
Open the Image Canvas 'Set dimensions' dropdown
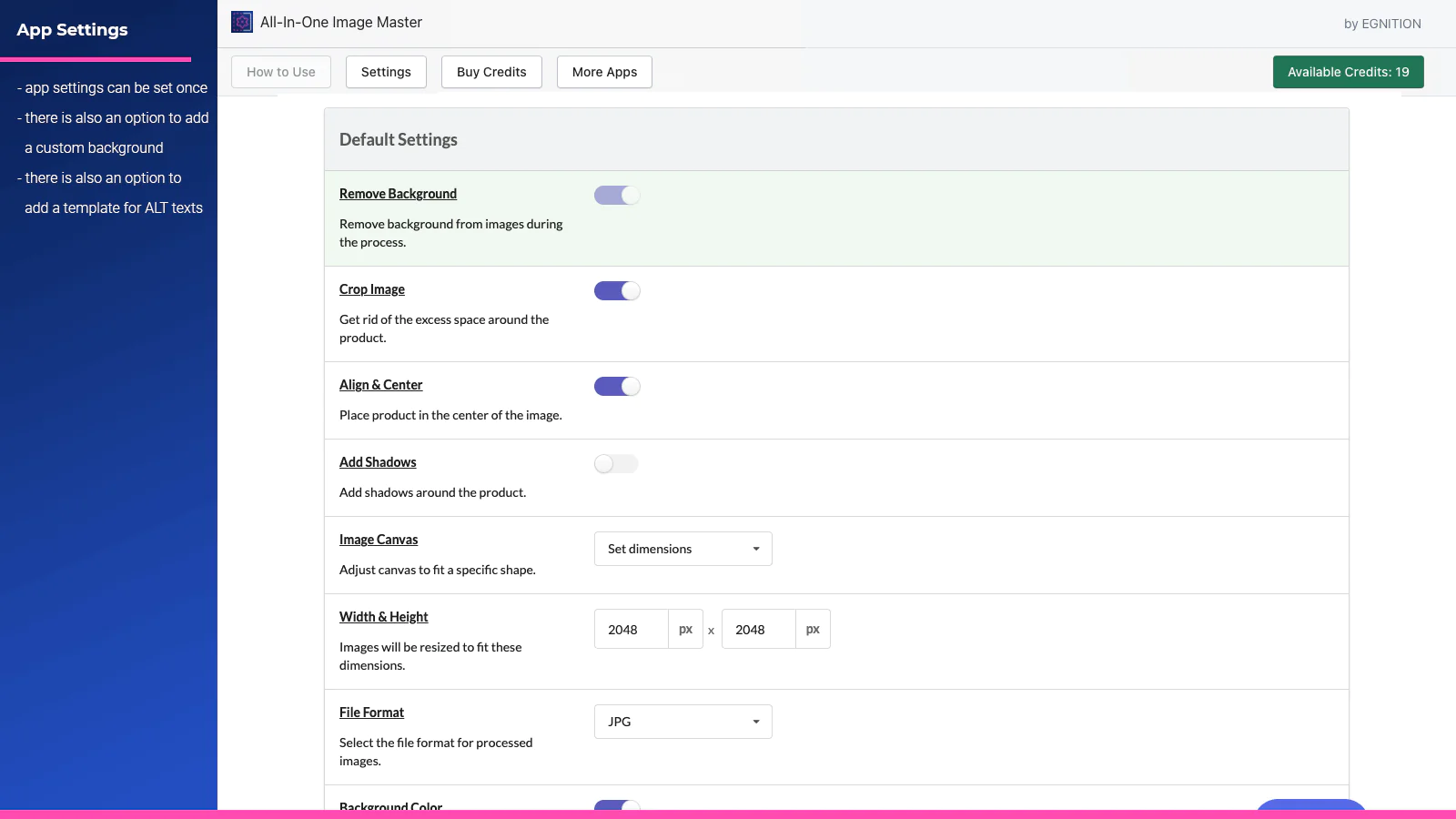tap(682, 549)
